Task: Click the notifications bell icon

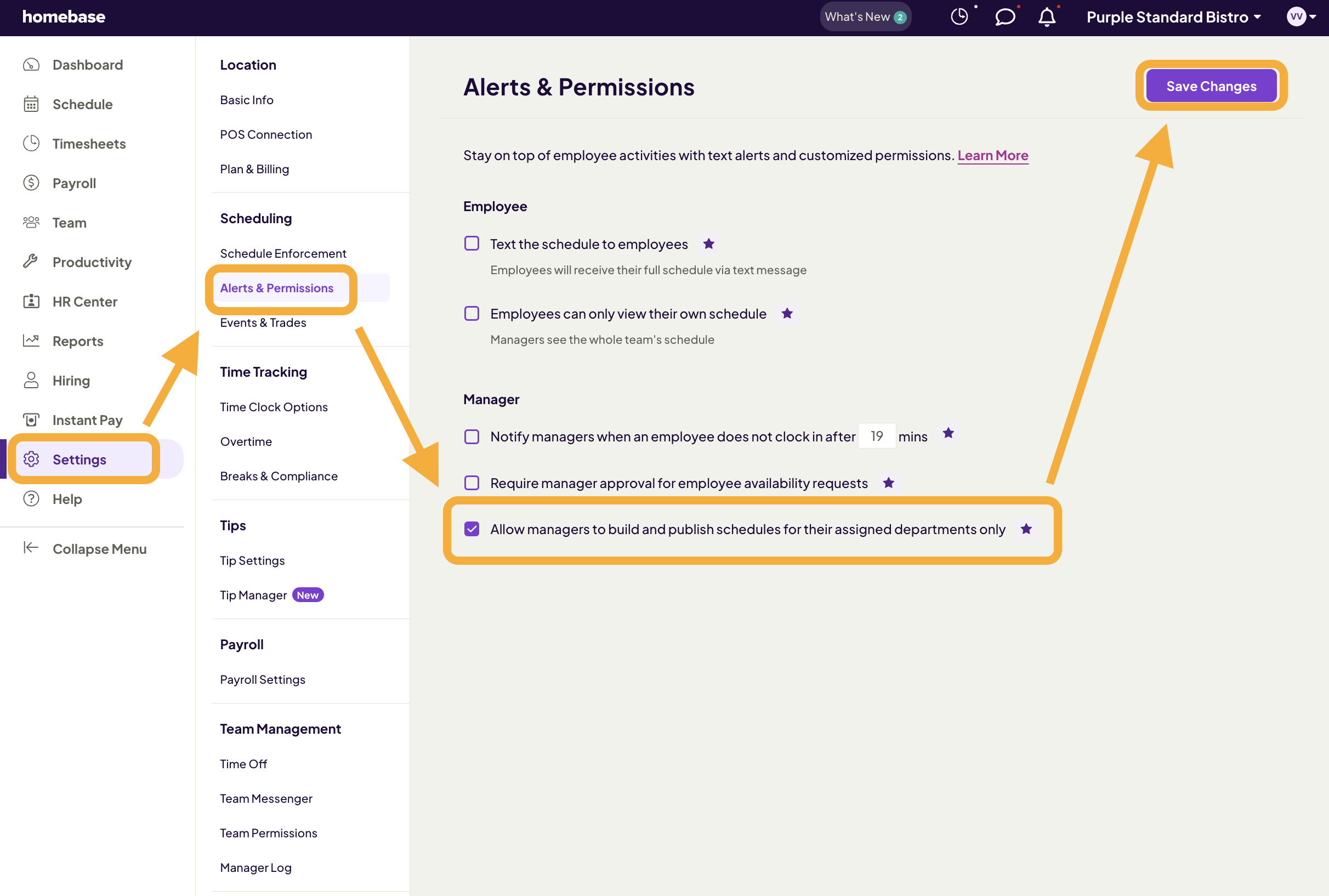Action: [1046, 17]
